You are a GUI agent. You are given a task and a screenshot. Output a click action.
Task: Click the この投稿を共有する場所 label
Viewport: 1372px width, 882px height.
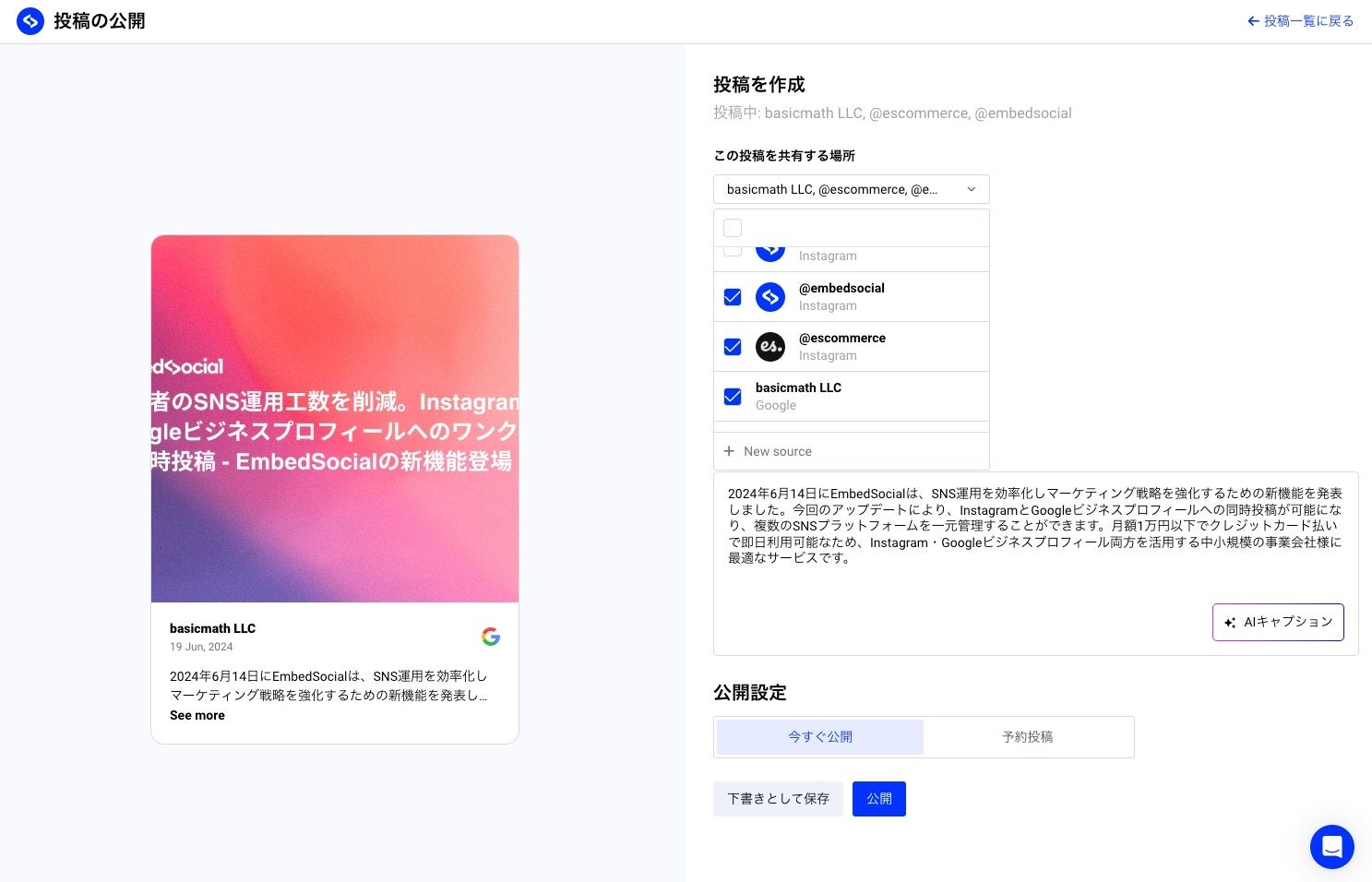click(x=784, y=156)
